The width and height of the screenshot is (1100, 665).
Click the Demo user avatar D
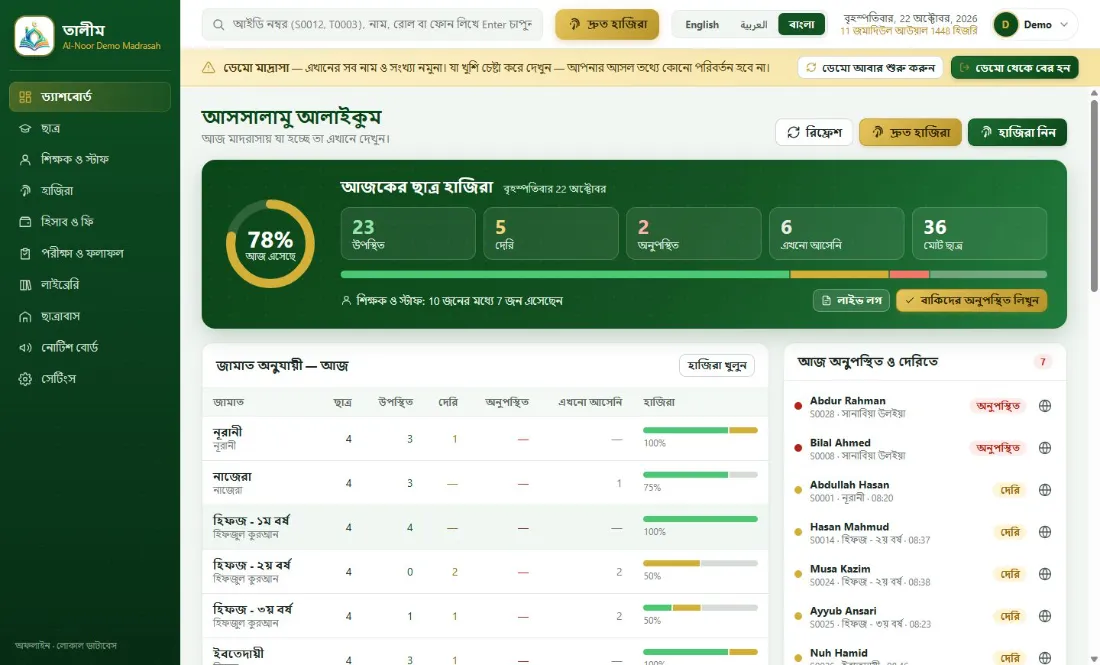pyautogui.click(x=1005, y=25)
